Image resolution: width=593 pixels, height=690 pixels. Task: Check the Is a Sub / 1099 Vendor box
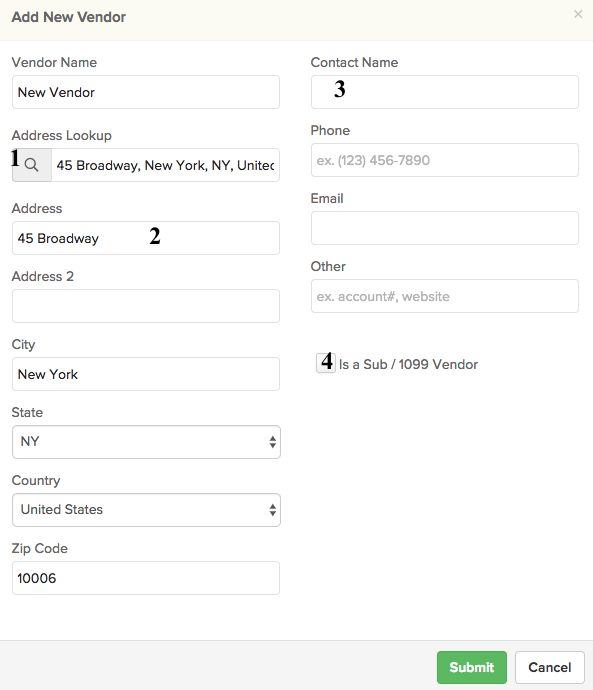[326, 363]
